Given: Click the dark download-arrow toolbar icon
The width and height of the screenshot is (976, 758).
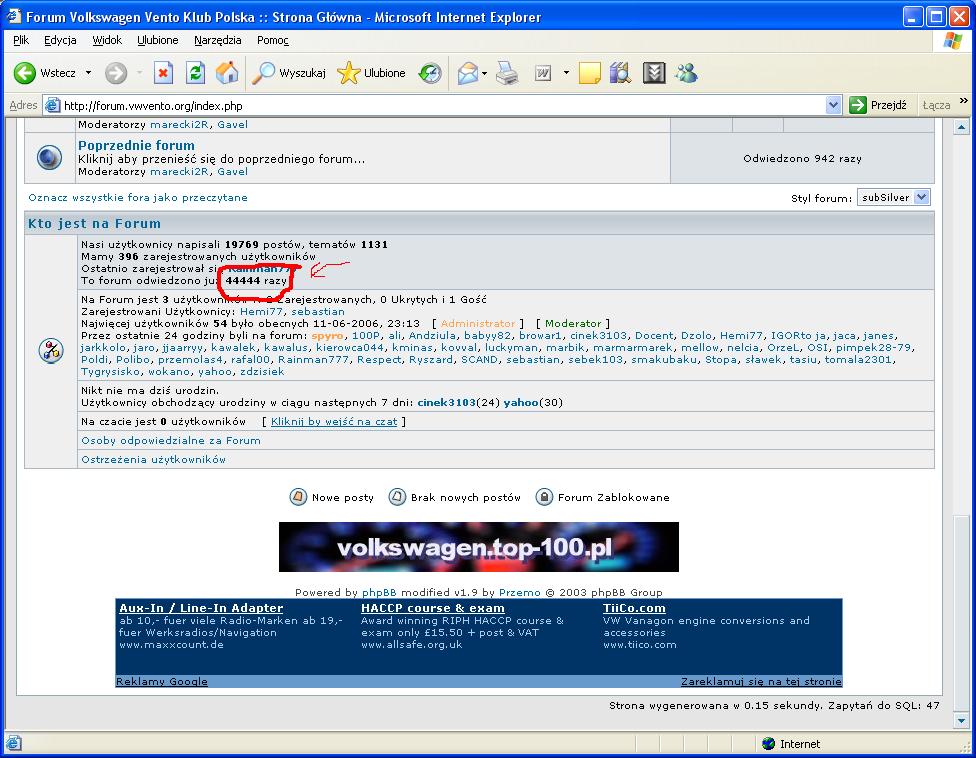Looking at the screenshot, I should (x=654, y=73).
